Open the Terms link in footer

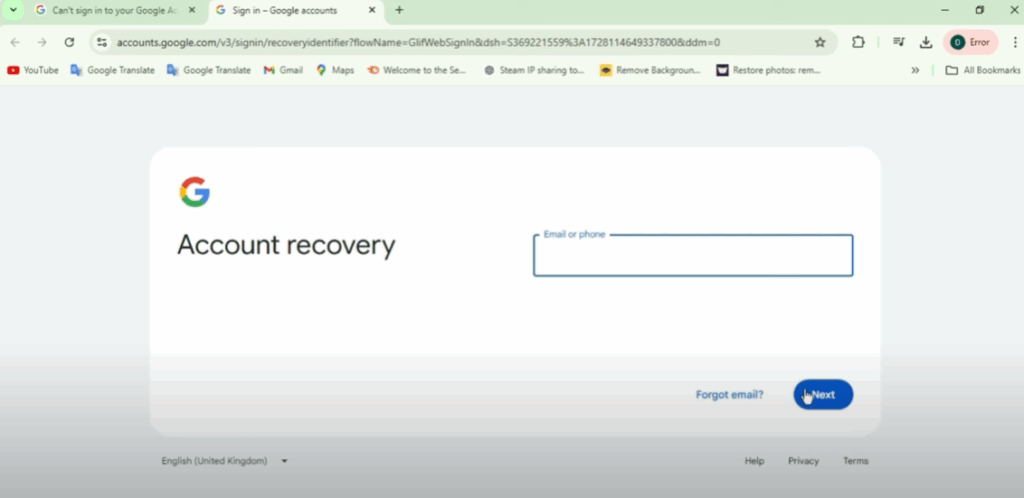856,461
